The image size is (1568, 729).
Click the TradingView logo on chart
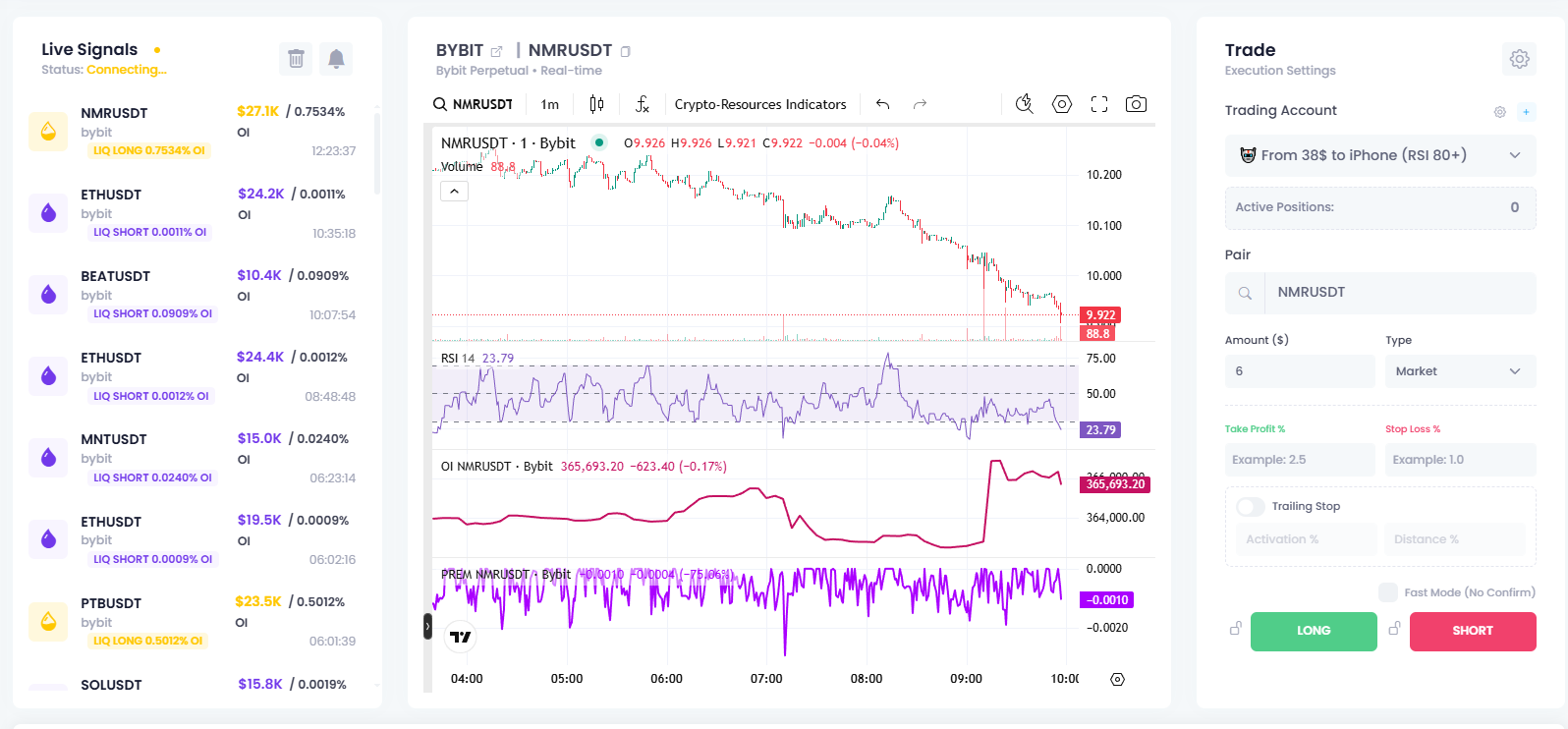[x=460, y=637]
